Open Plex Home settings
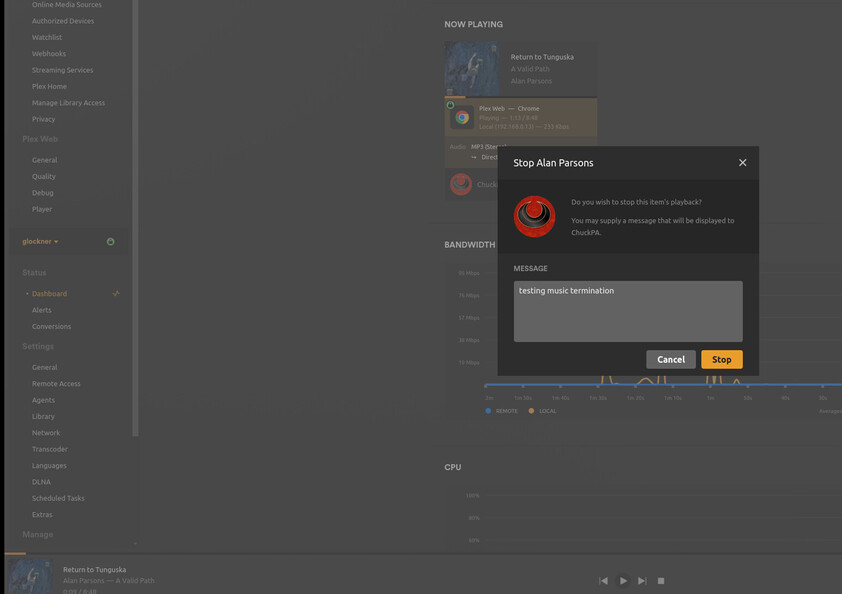Screen dimensions: 842x594 point(49,86)
